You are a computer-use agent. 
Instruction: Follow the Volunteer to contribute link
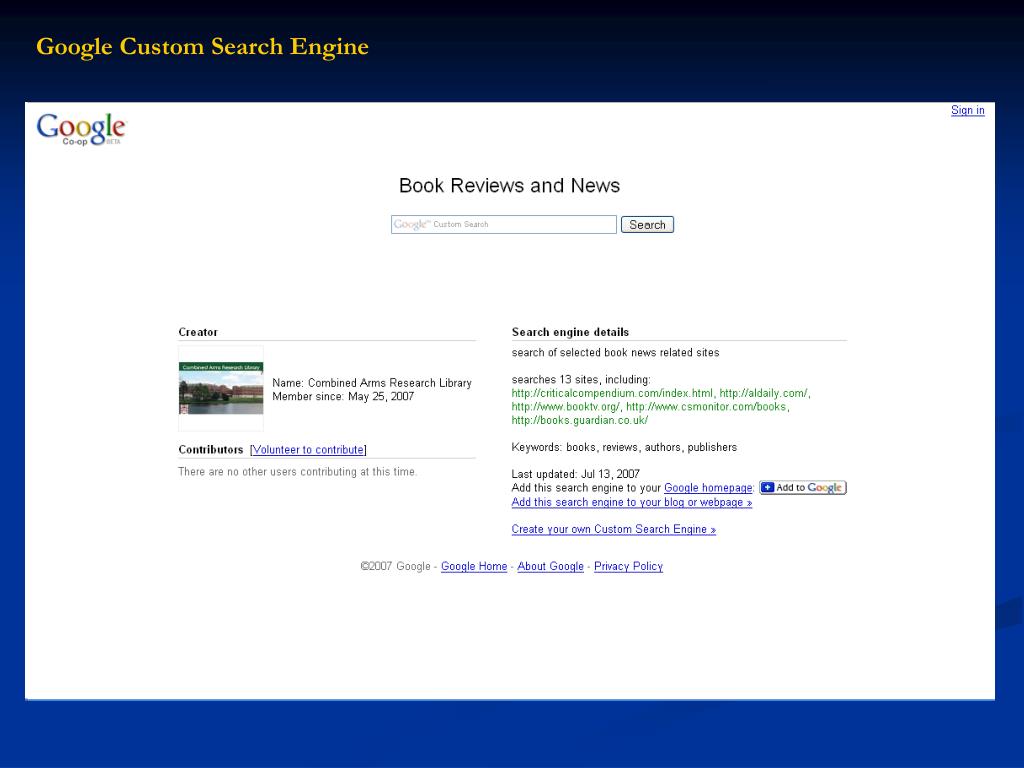pyautogui.click(x=308, y=450)
